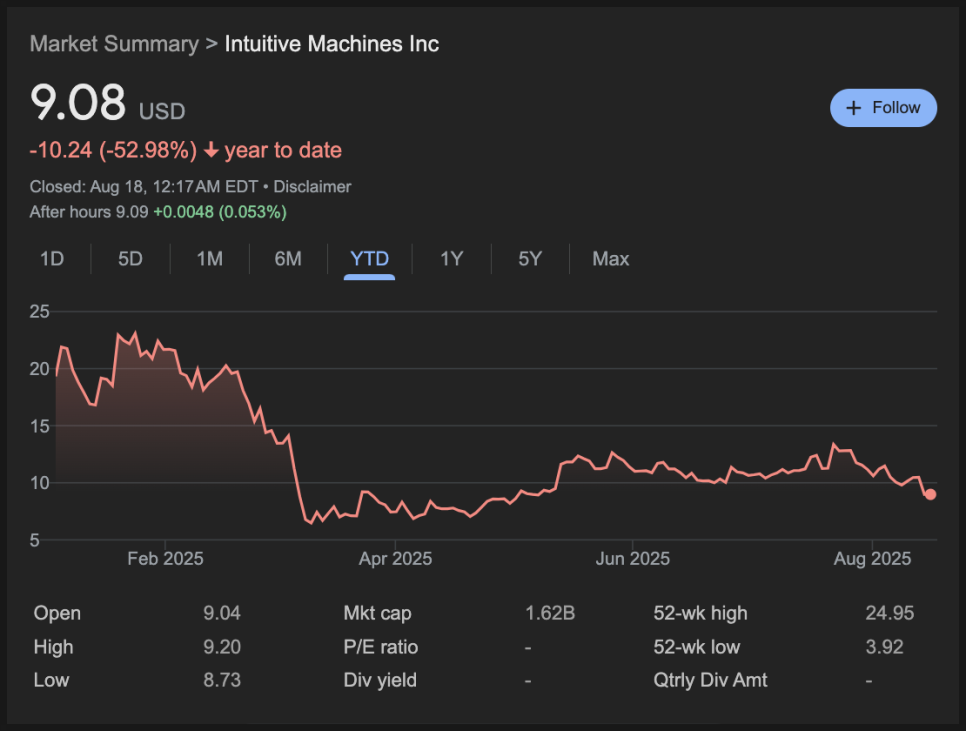Viewport: 966px width, 731px height.
Task: Select the 5D range tab
Action: [x=130, y=259]
